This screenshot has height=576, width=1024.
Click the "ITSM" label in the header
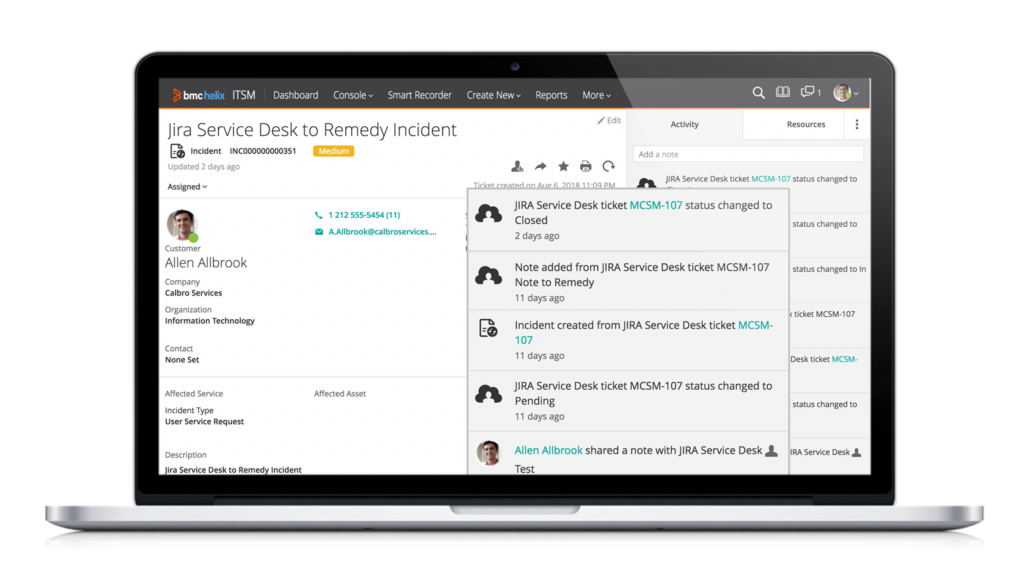point(244,95)
